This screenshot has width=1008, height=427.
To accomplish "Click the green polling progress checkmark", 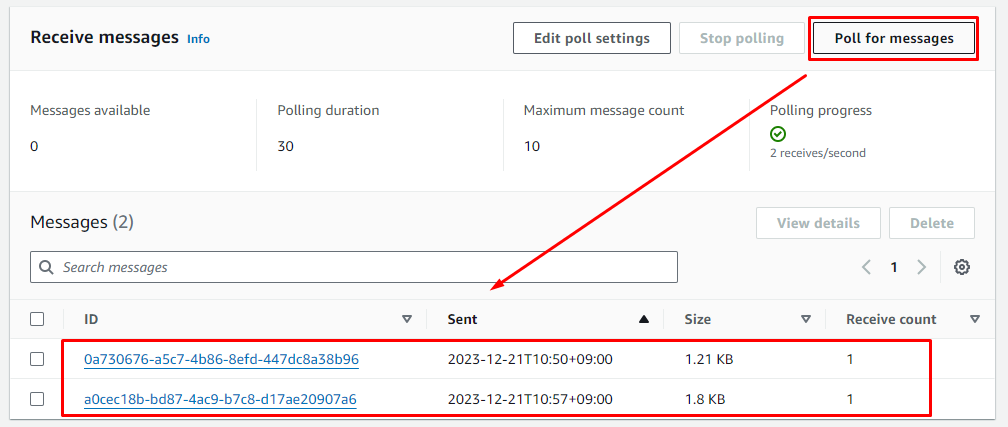I will tap(778, 133).
